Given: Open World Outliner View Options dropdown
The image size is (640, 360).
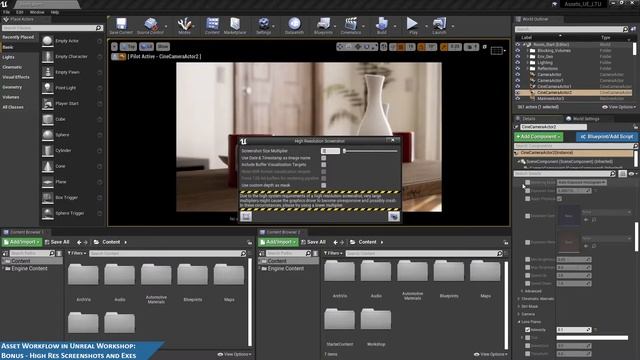Looking at the screenshot, I should [619, 107].
